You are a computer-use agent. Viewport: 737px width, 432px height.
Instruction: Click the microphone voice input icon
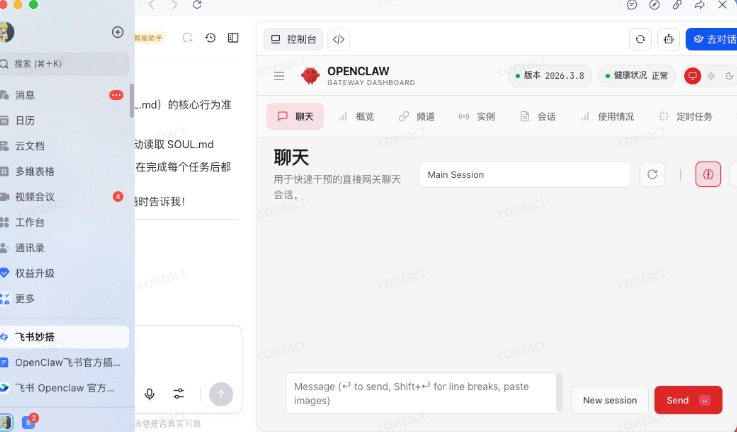click(149, 394)
